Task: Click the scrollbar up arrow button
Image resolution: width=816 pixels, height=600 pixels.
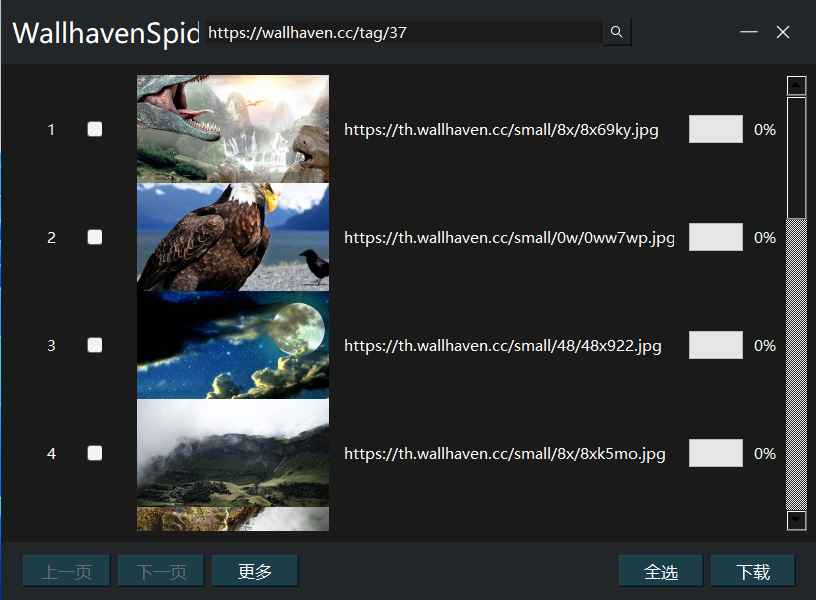Action: tap(796, 85)
